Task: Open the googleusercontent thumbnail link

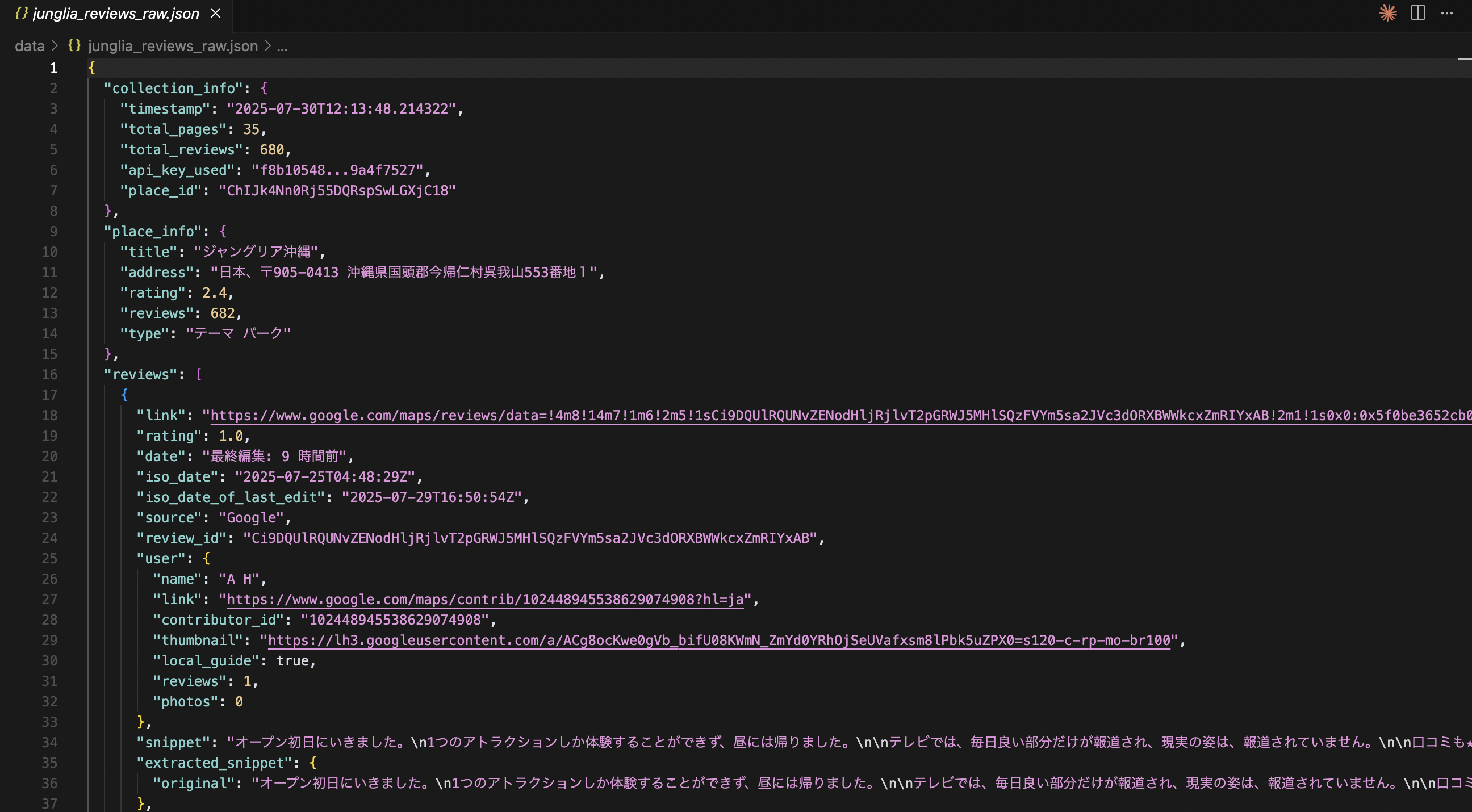Action: (x=720, y=641)
